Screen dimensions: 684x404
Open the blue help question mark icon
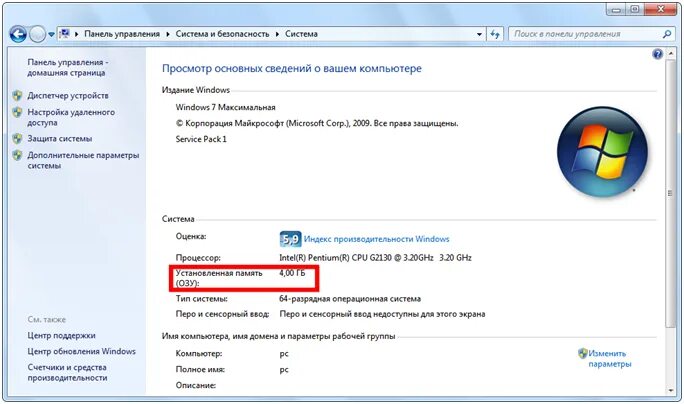pyautogui.click(x=657, y=54)
